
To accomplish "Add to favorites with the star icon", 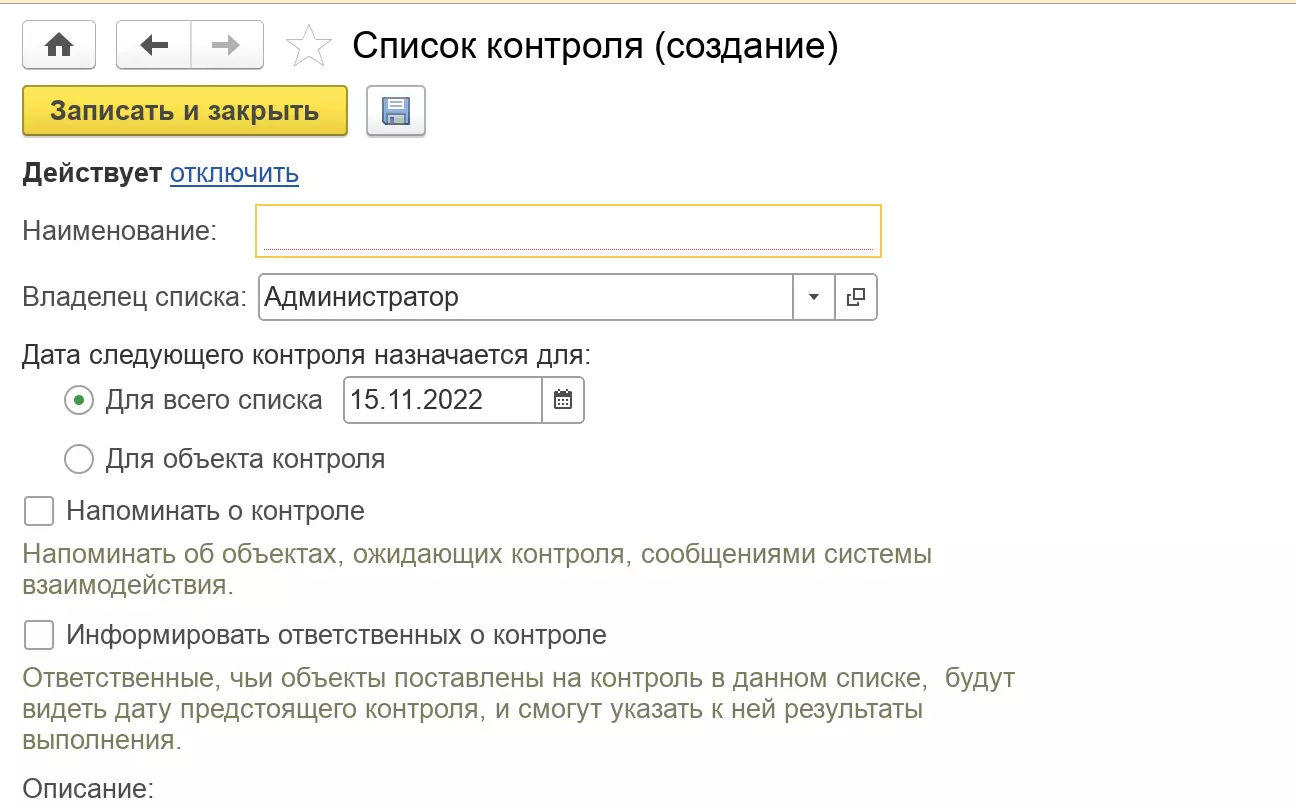I will click(x=308, y=47).
